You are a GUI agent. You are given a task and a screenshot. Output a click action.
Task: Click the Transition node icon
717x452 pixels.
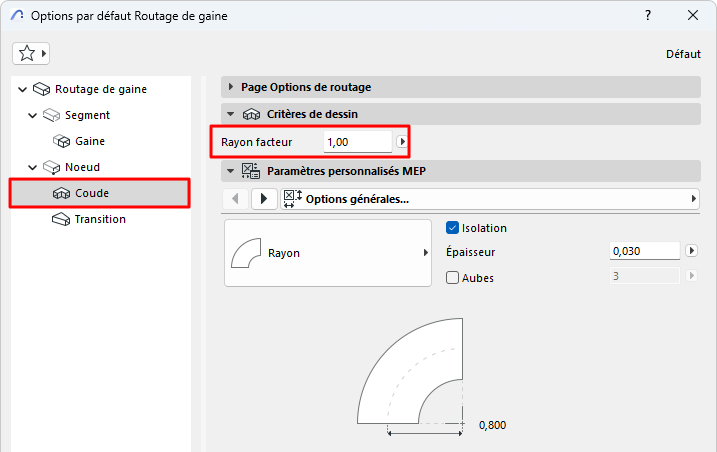(x=61, y=219)
